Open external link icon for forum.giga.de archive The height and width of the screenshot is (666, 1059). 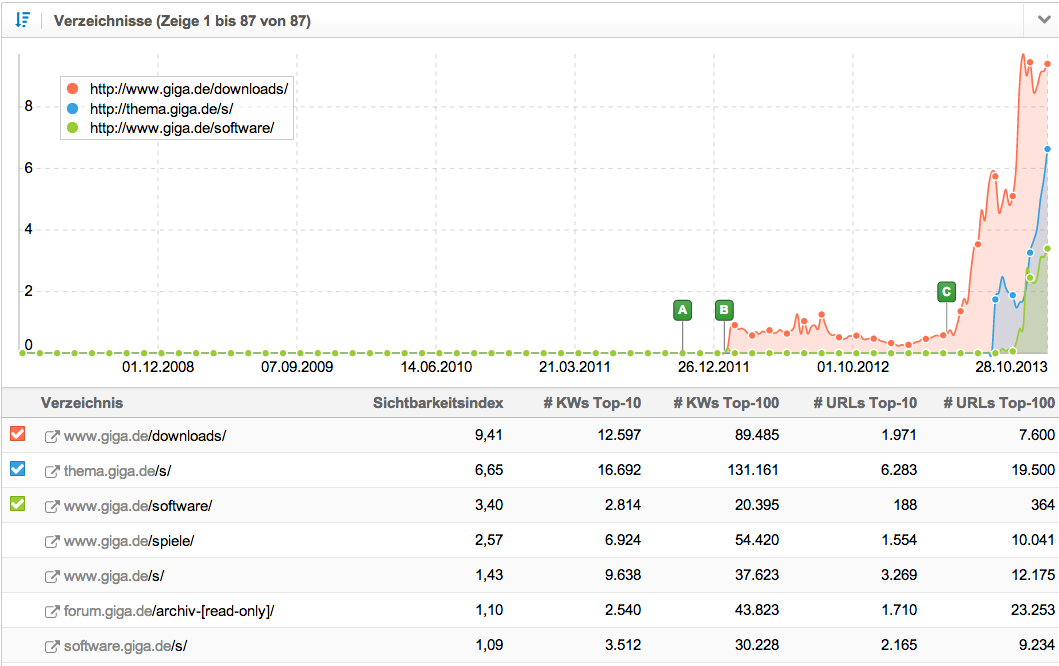(x=51, y=611)
